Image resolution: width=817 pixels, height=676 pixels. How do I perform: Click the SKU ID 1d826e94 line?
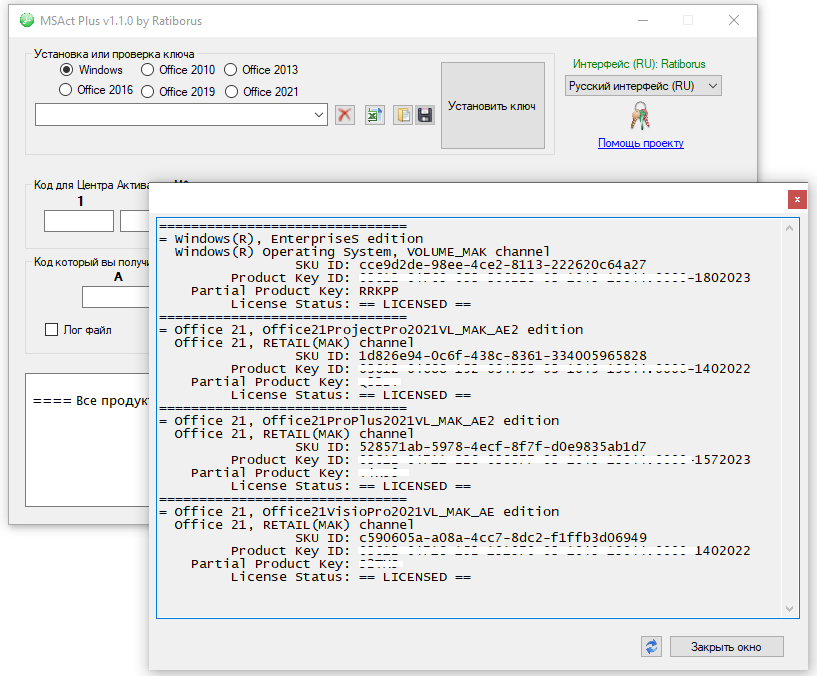(471, 356)
